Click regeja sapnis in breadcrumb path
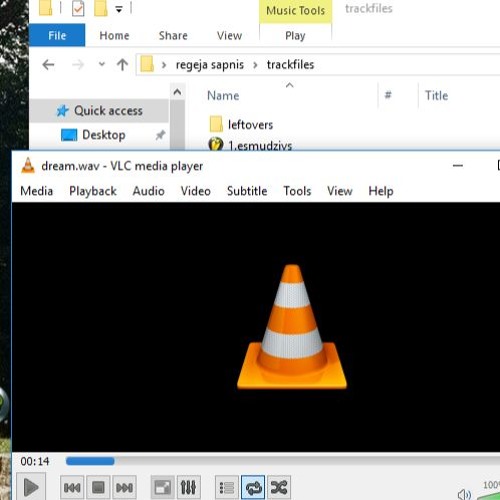The image size is (500, 500). pyautogui.click(x=210, y=65)
